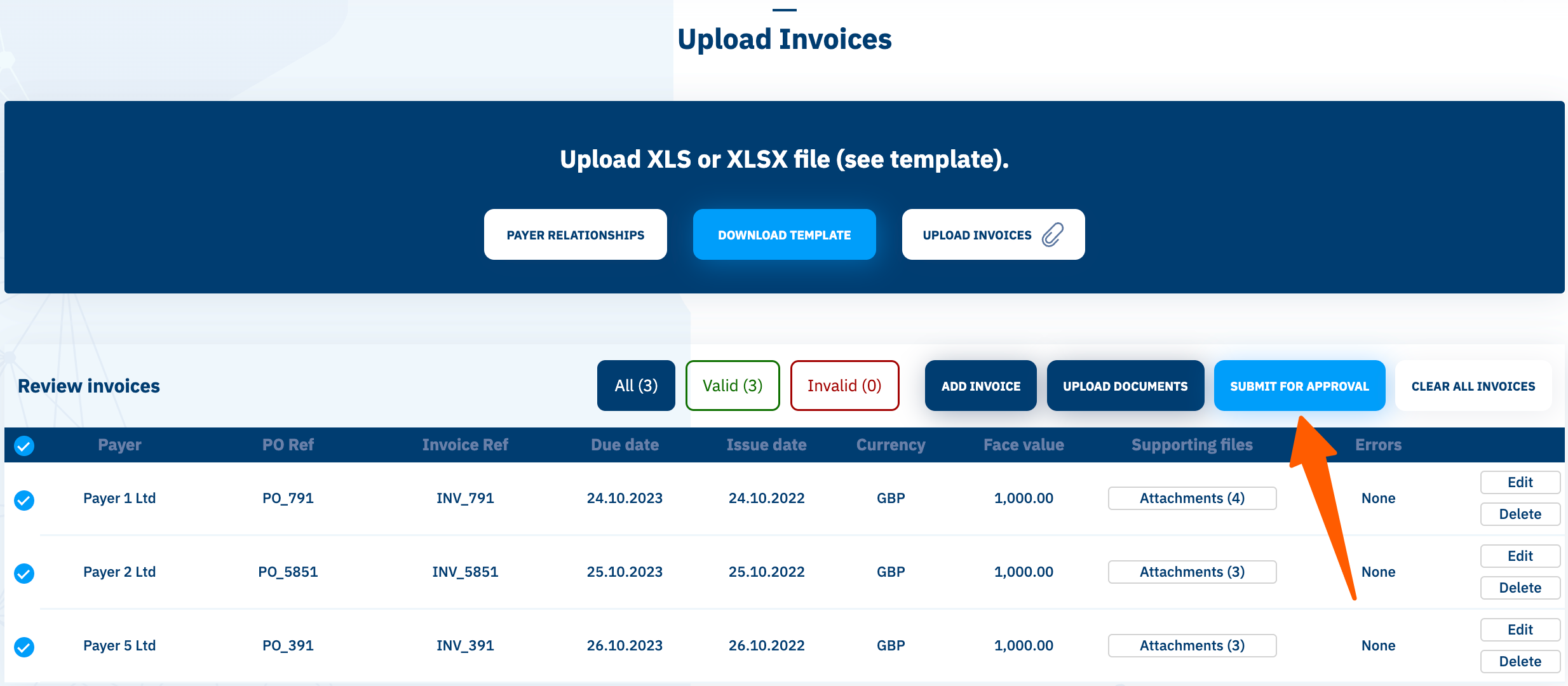Screen dimensions: 1568x686
Task: Submit invoices for approval
Action: (x=1299, y=386)
